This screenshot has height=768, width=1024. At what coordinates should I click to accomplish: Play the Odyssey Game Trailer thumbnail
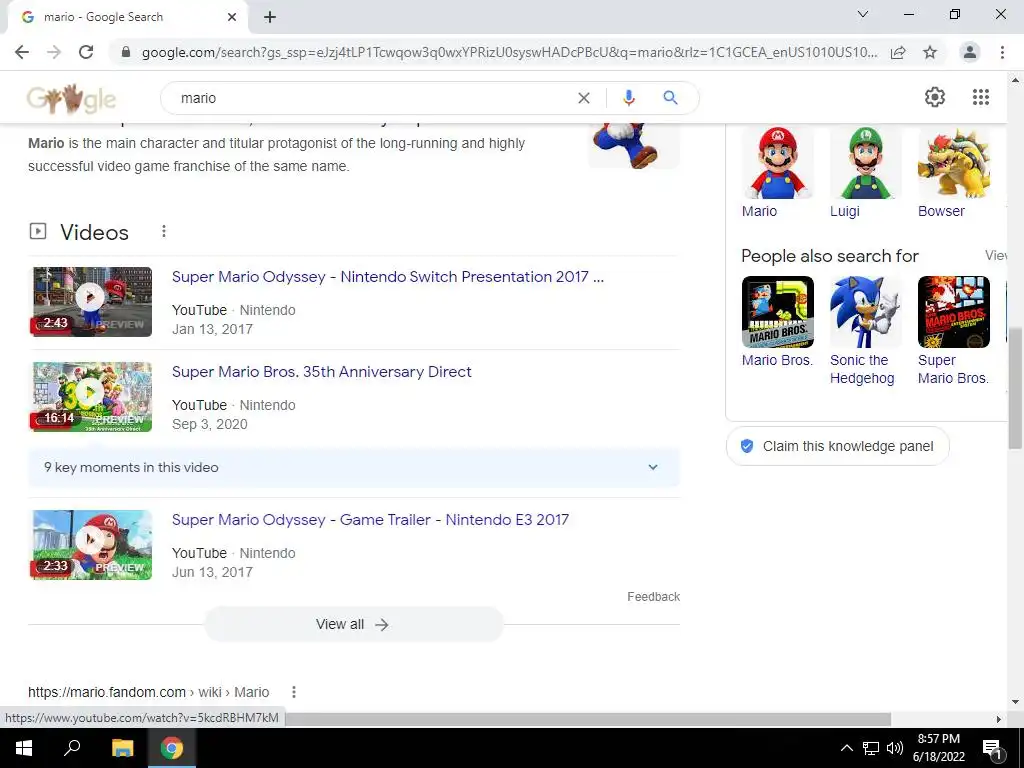tap(92, 545)
